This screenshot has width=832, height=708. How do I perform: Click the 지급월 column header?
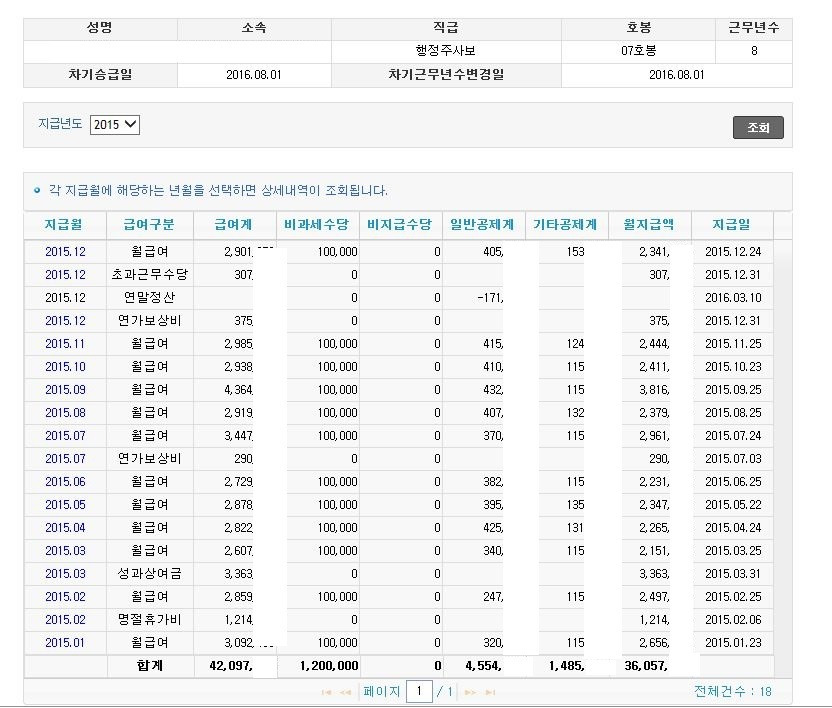[65, 225]
